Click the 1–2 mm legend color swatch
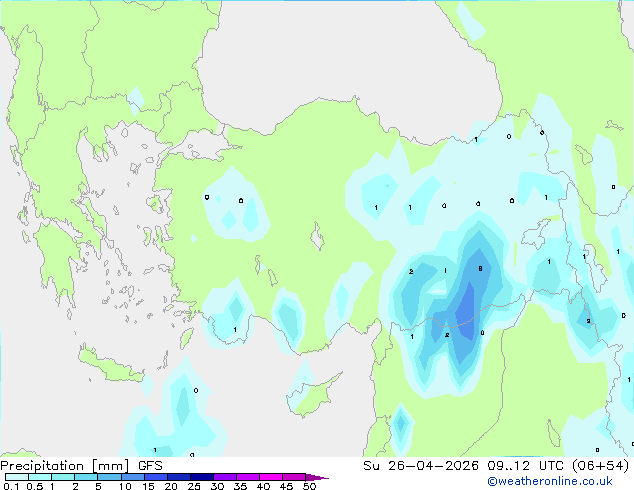 pyautogui.click(x=63, y=477)
